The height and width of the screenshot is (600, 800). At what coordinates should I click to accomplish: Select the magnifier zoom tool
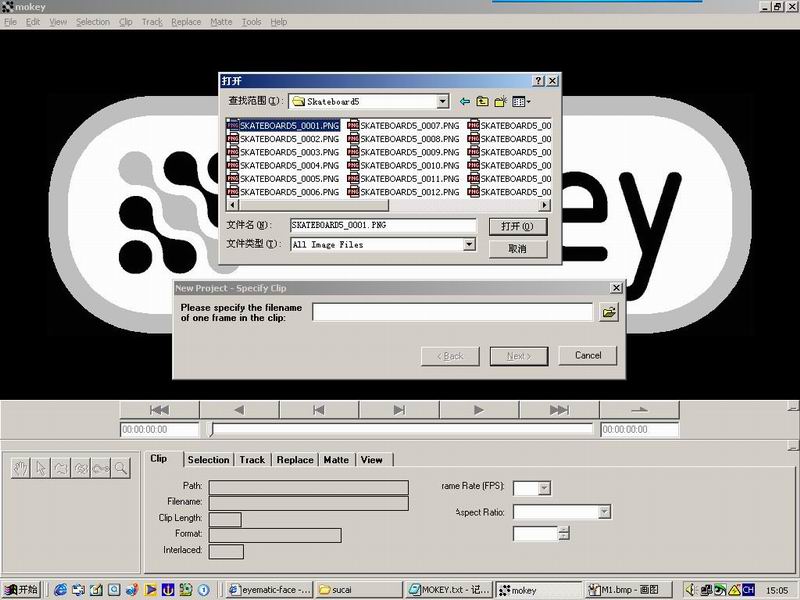coord(121,468)
